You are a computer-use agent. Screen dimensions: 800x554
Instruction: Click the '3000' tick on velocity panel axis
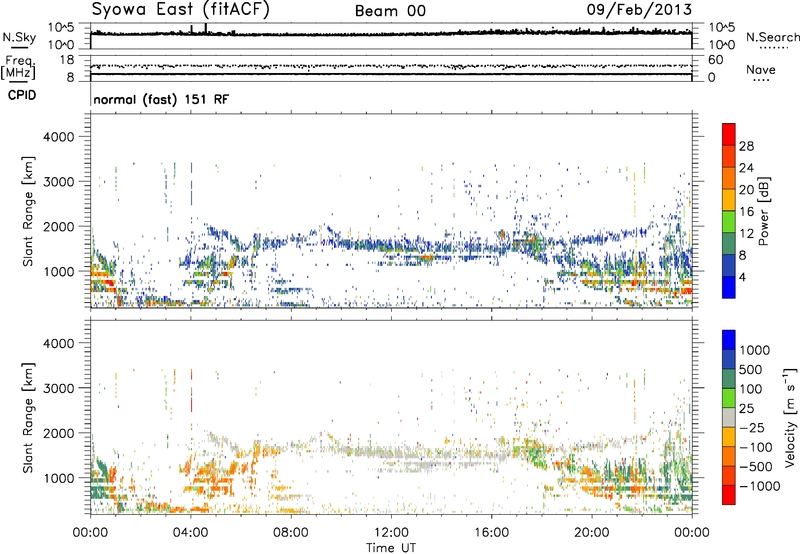[x=58, y=388]
